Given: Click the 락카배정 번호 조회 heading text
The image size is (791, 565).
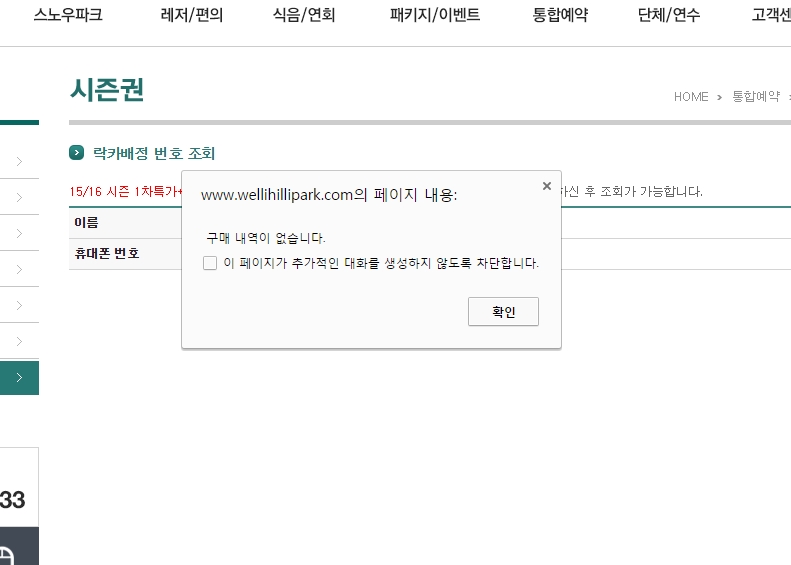Looking at the screenshot, I should tap(154, 153).
